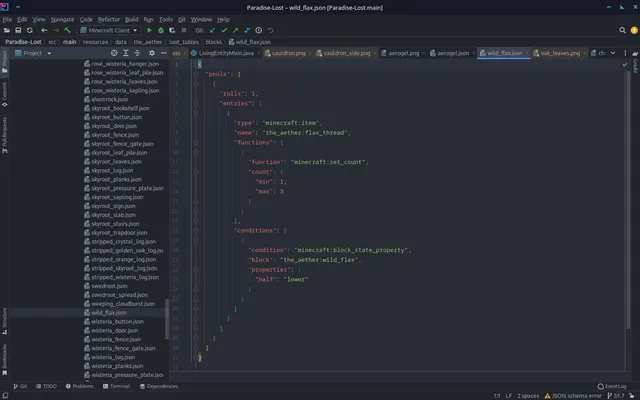Switch to the oak_leaves.png tab
Viewport: 640px width, 400px height.
click(x=560, y=53)
